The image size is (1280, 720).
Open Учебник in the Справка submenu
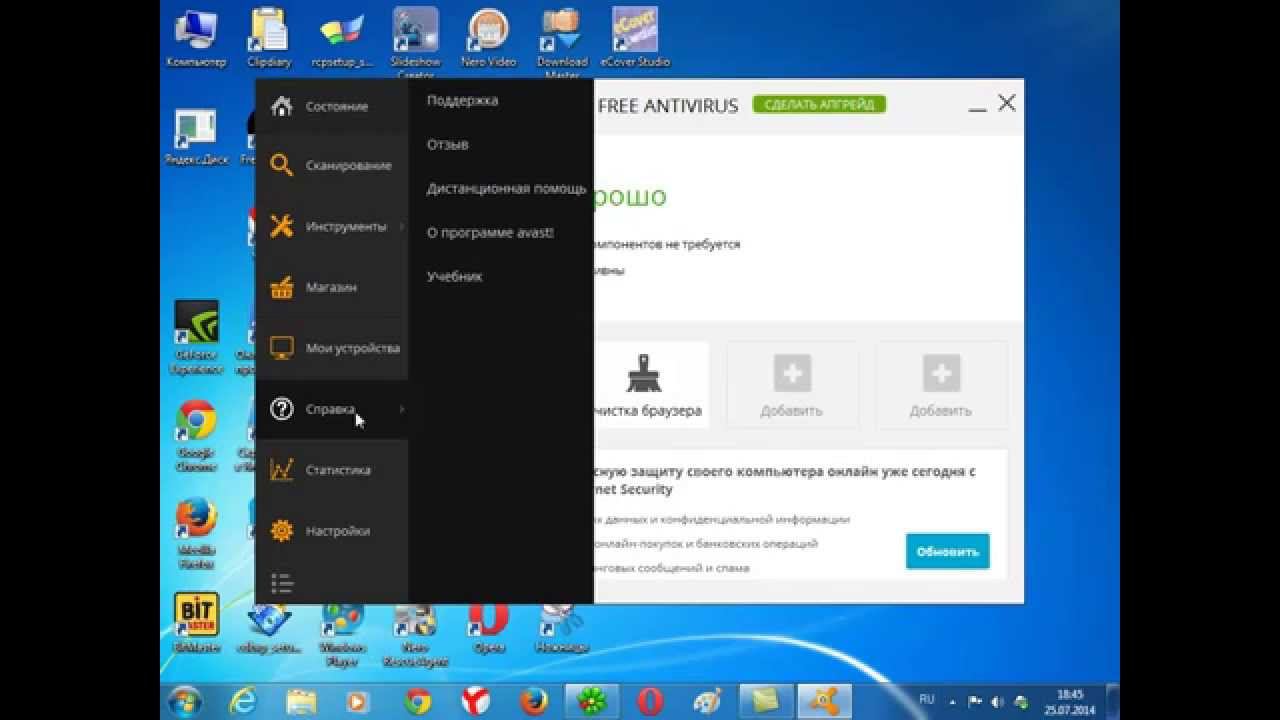(454, 276)
